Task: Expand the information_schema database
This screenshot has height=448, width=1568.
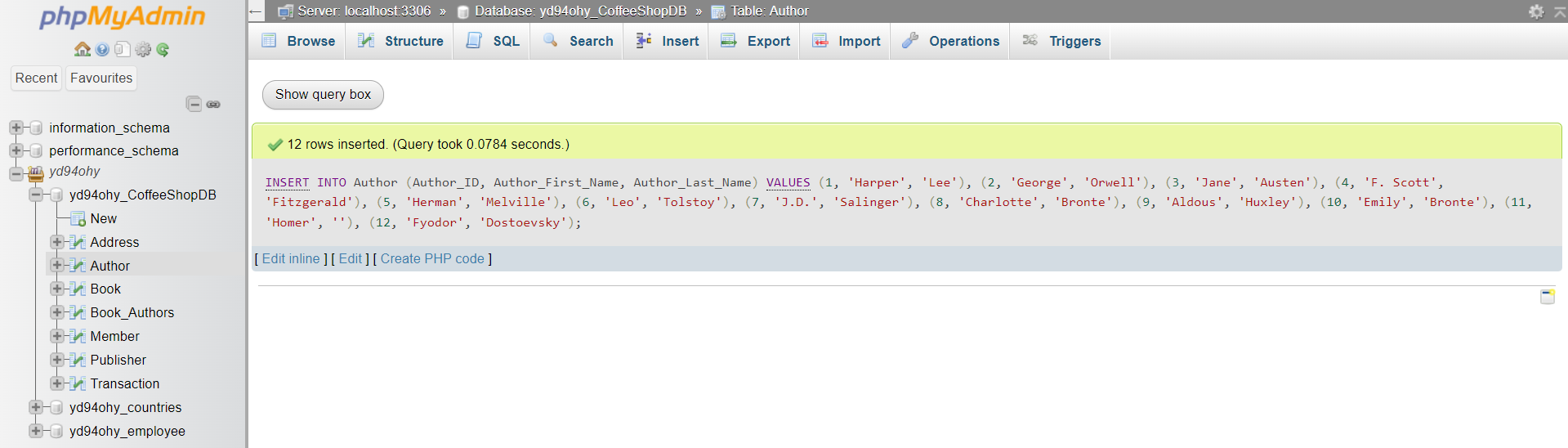Action: [x=16, y=128]
